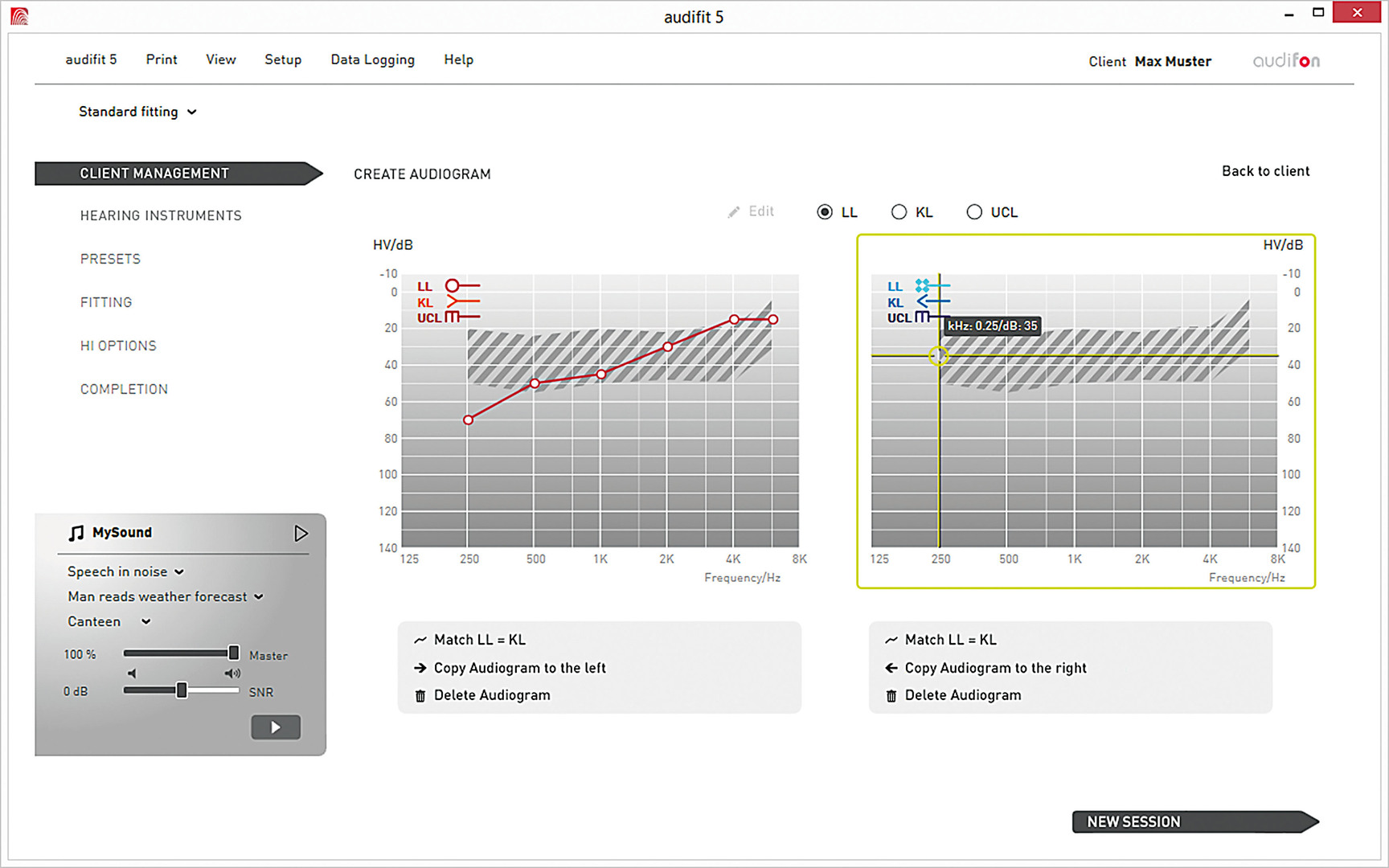This screenshot has width=1389, height=868.
Task: Click trash icon under left audiogram
Action: point(420,696)
